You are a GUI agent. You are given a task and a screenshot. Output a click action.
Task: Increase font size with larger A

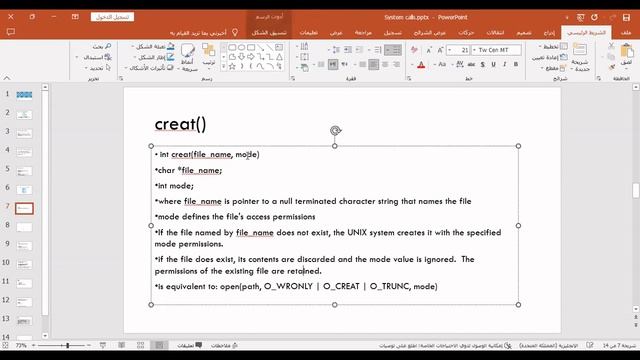[x=440, y=50]
